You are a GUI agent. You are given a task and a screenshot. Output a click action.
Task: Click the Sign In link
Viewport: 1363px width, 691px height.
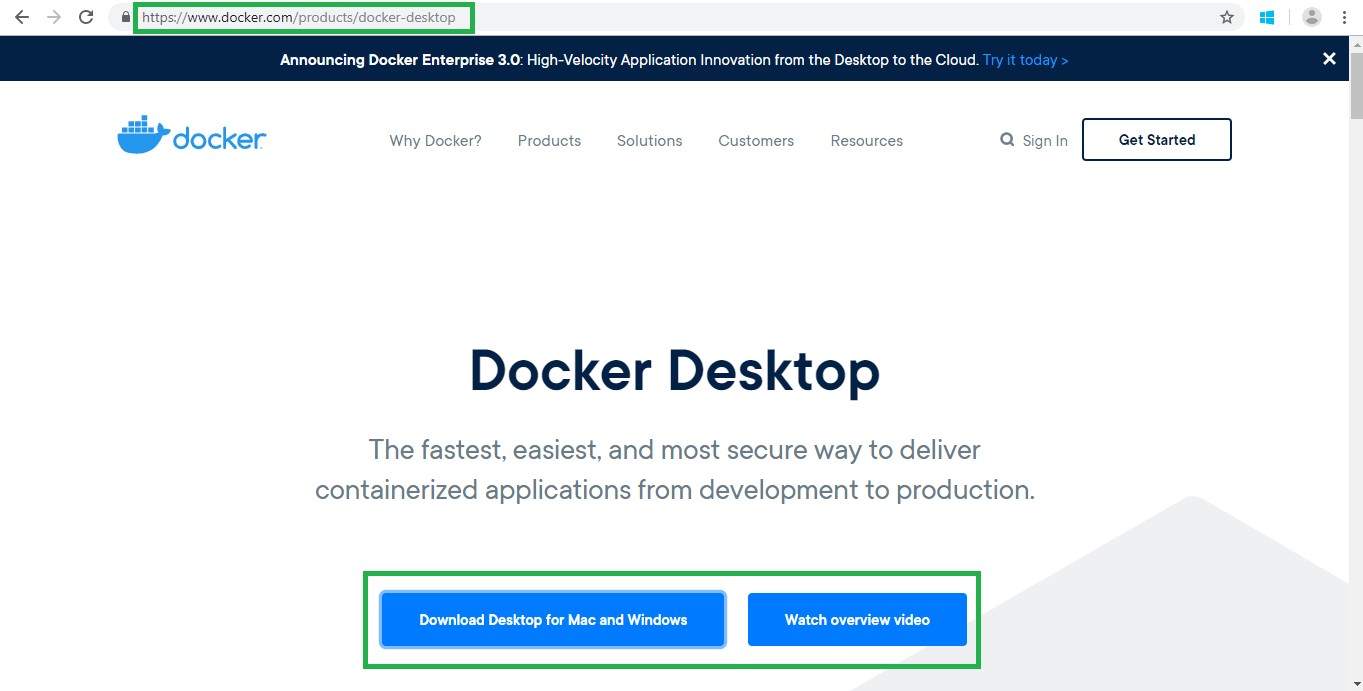[1045, 141]
